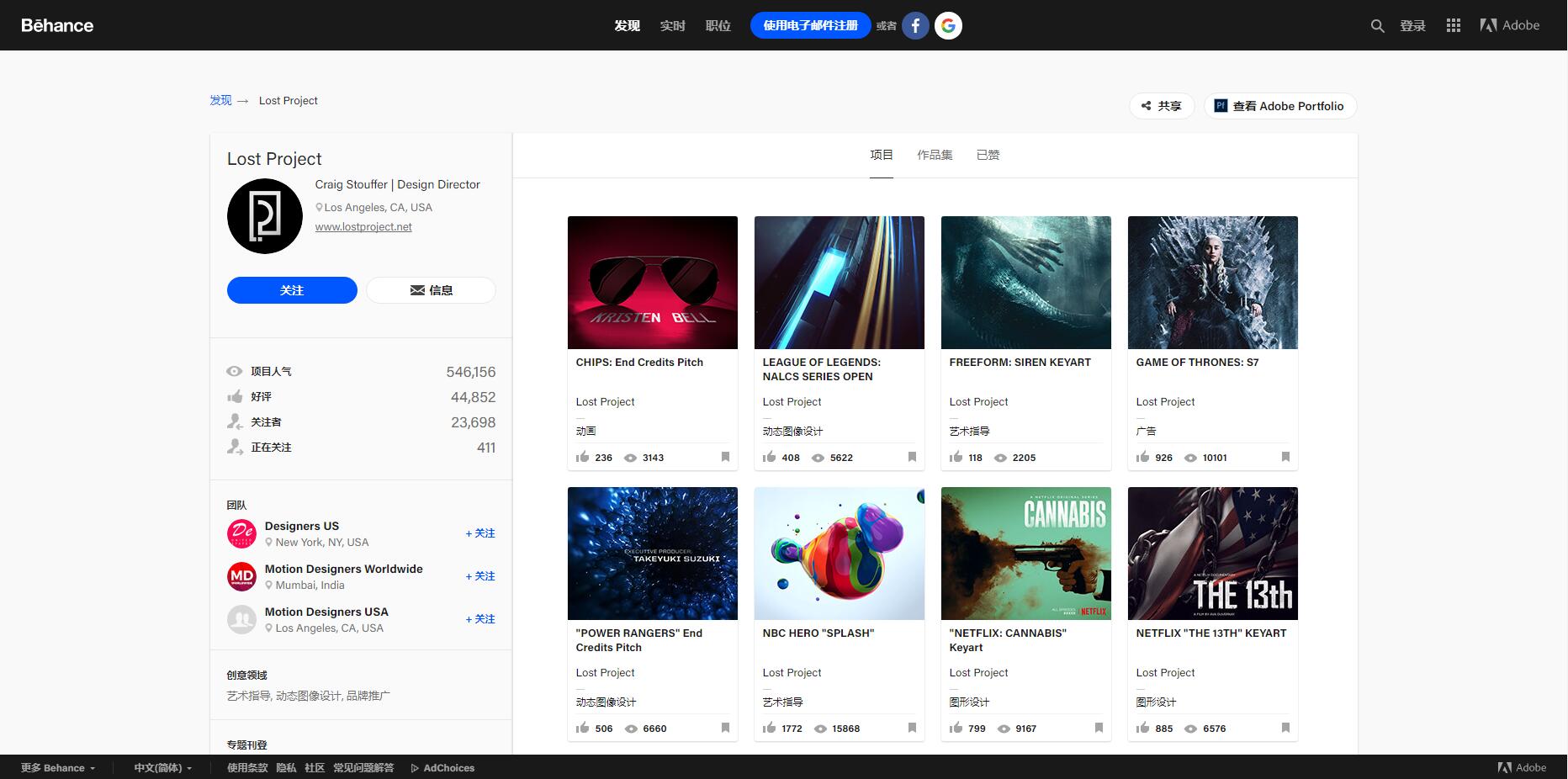Bookmark the CHIPS: End Credits Pitch project
The image size is (1568, 779).
pyautogui.click(x=725, y=457)
